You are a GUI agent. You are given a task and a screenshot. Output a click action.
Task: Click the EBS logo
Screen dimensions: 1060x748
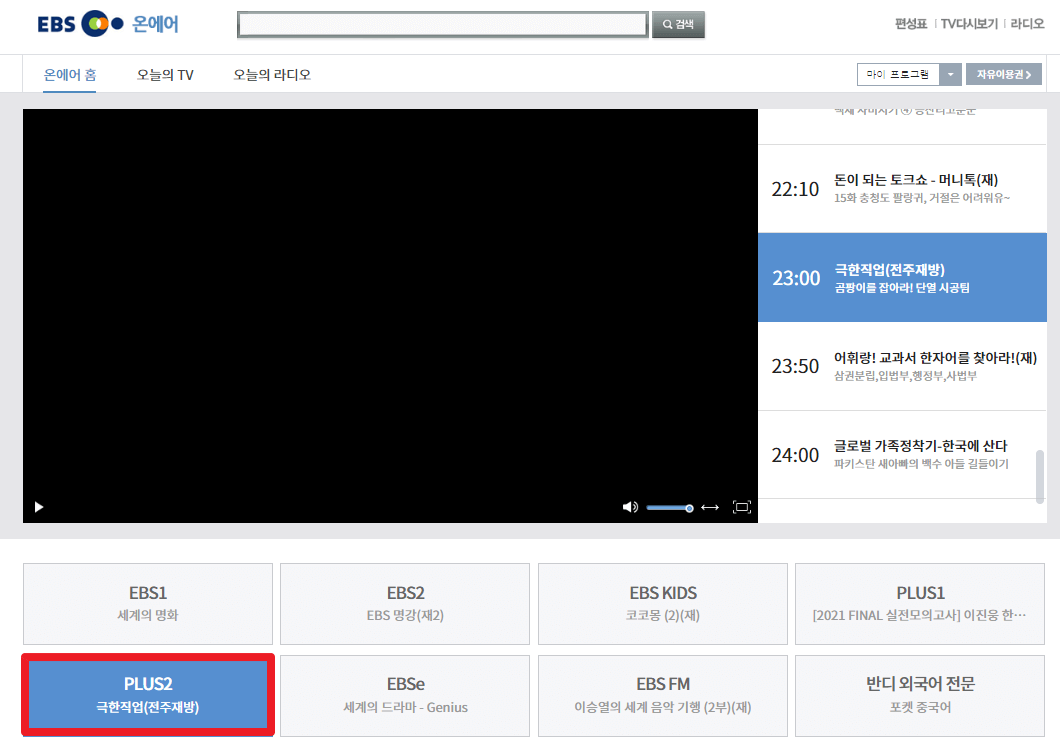point(80,24)
